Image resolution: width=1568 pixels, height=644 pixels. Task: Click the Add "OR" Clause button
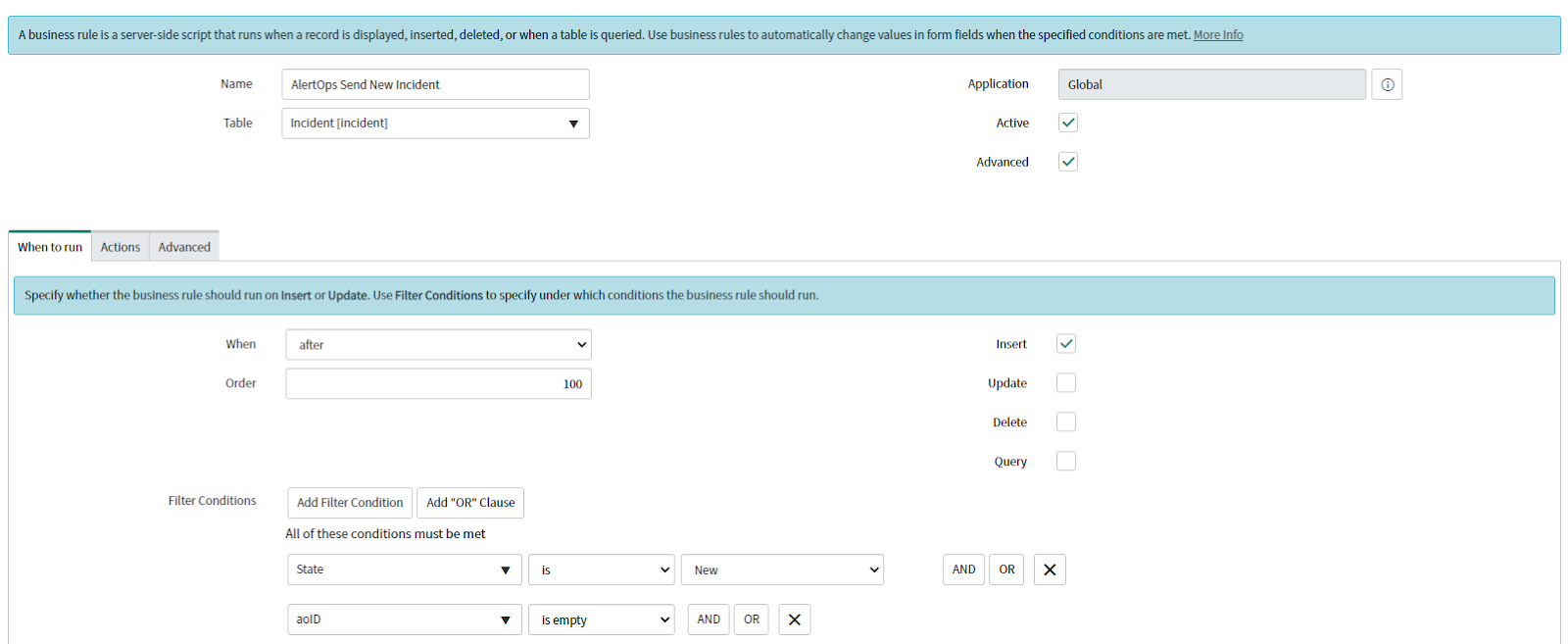(470, 503)
